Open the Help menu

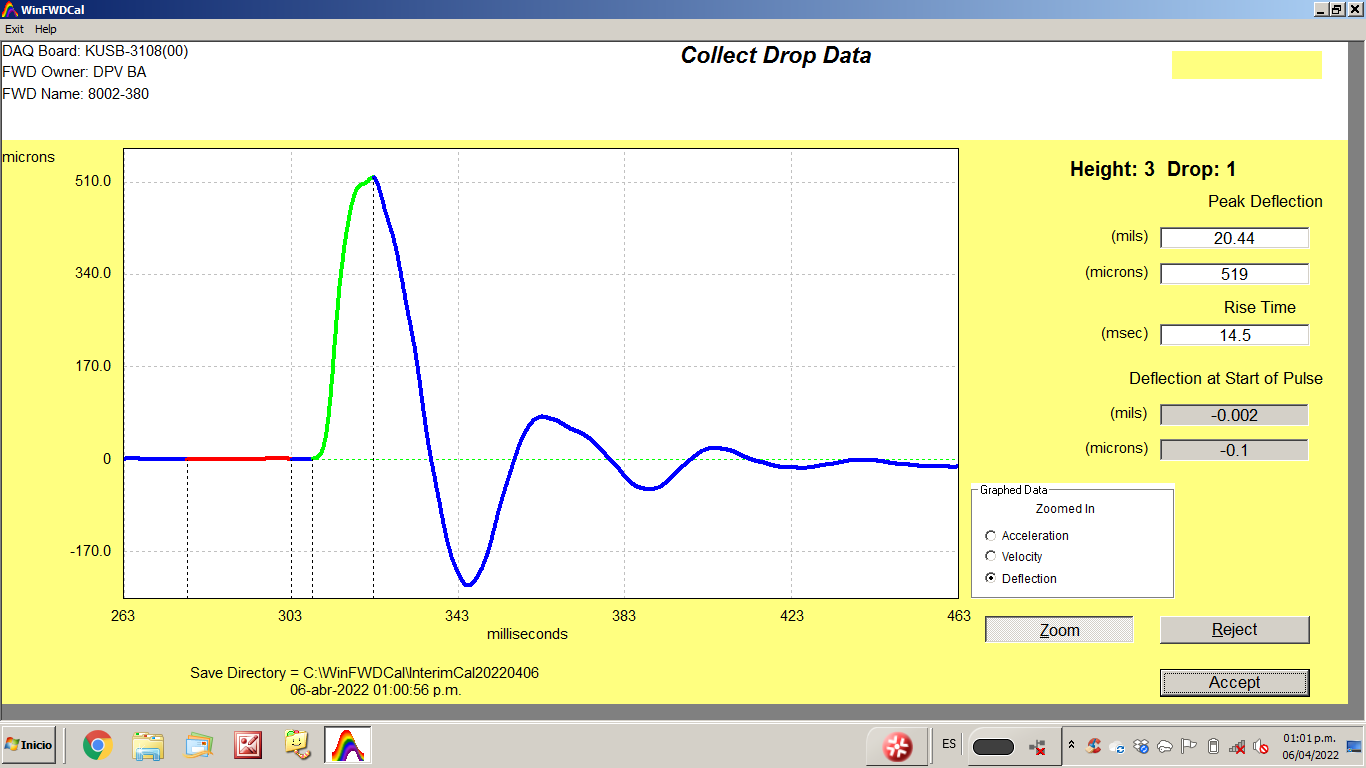click(x=46, y=29)
